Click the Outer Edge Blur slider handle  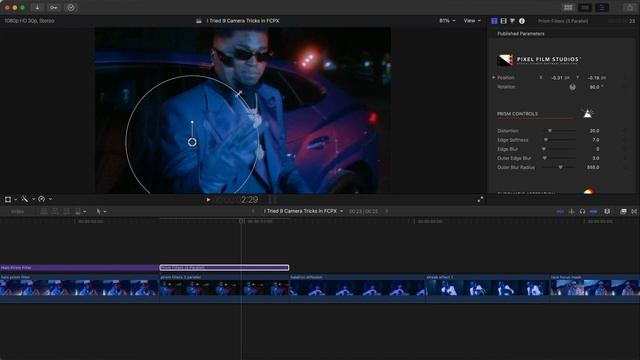tap(544, 158)
